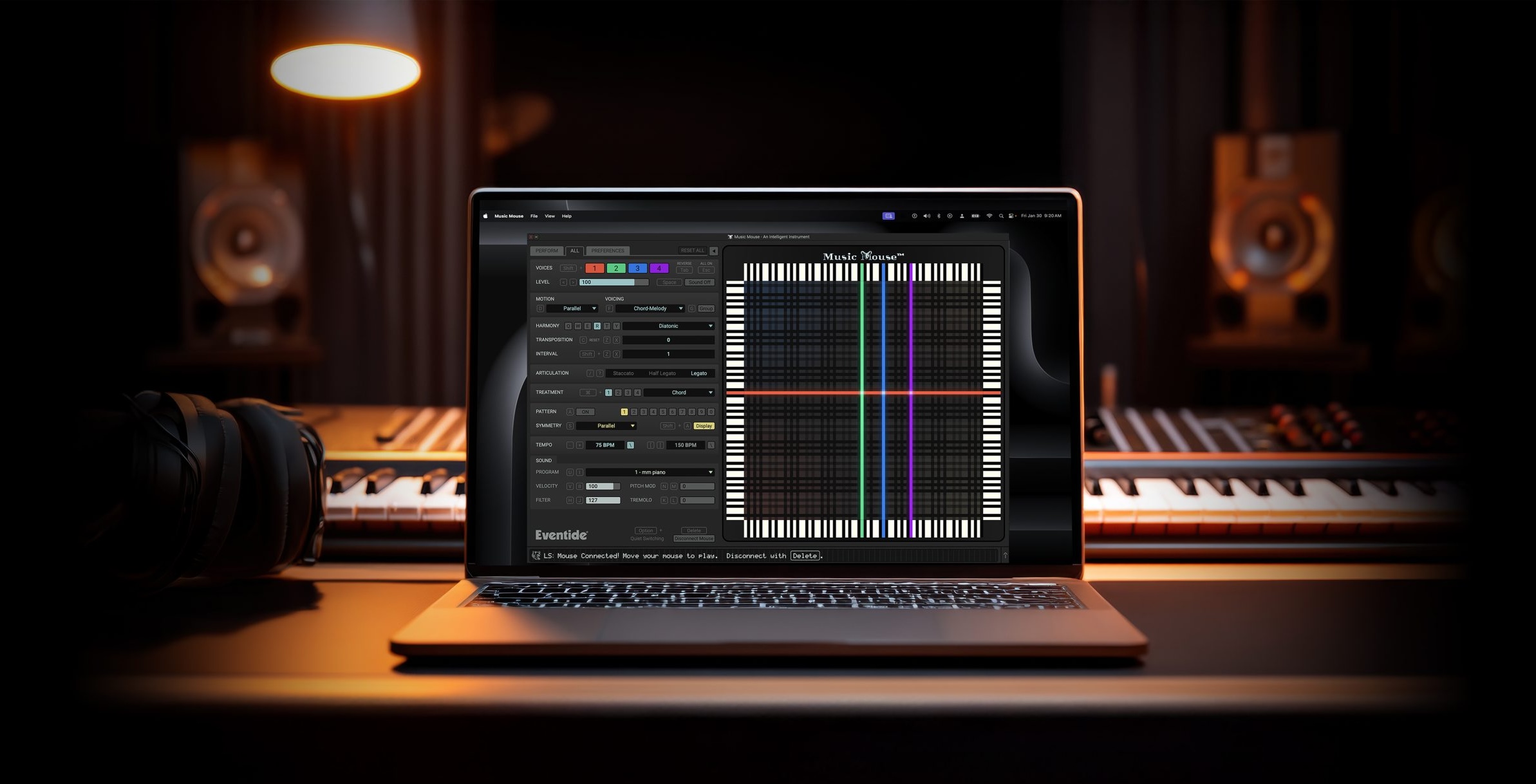
Task: Click the Disconnect Mouse button
Action: click(x=693, y=539)
